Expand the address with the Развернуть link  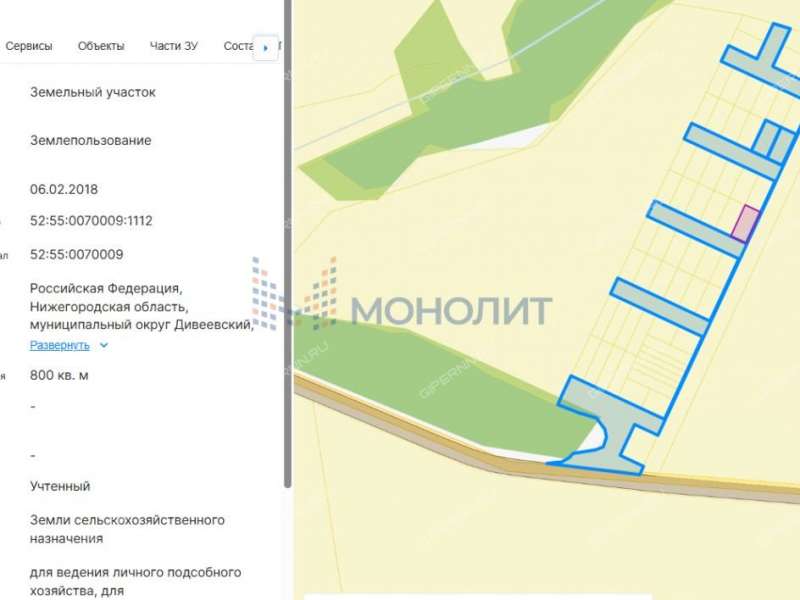tap(60, 344)
